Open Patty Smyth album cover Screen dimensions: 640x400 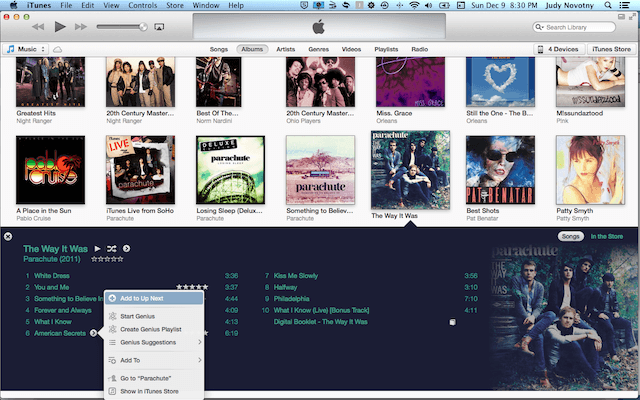pos(590,170)
